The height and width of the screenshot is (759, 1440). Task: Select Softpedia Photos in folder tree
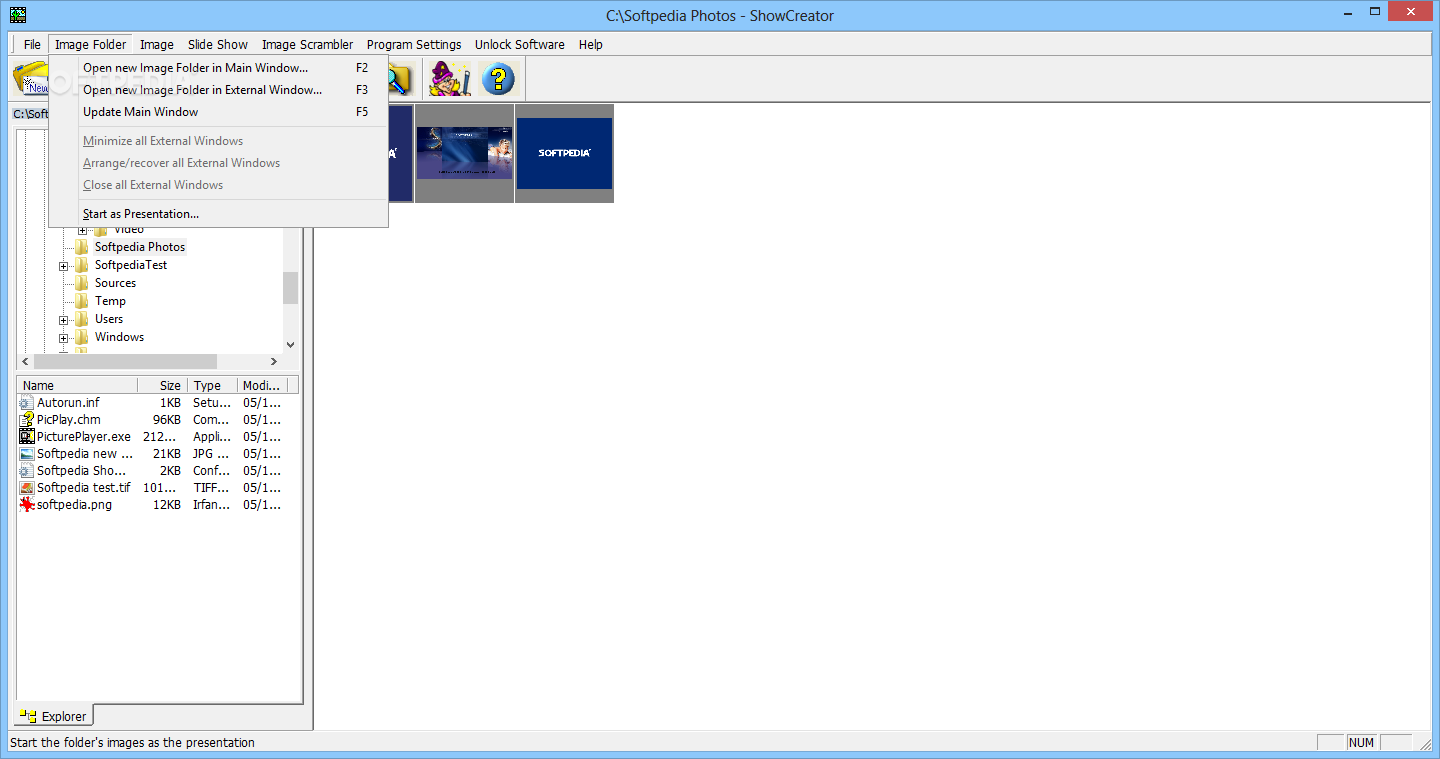click(x=140, y=247)
